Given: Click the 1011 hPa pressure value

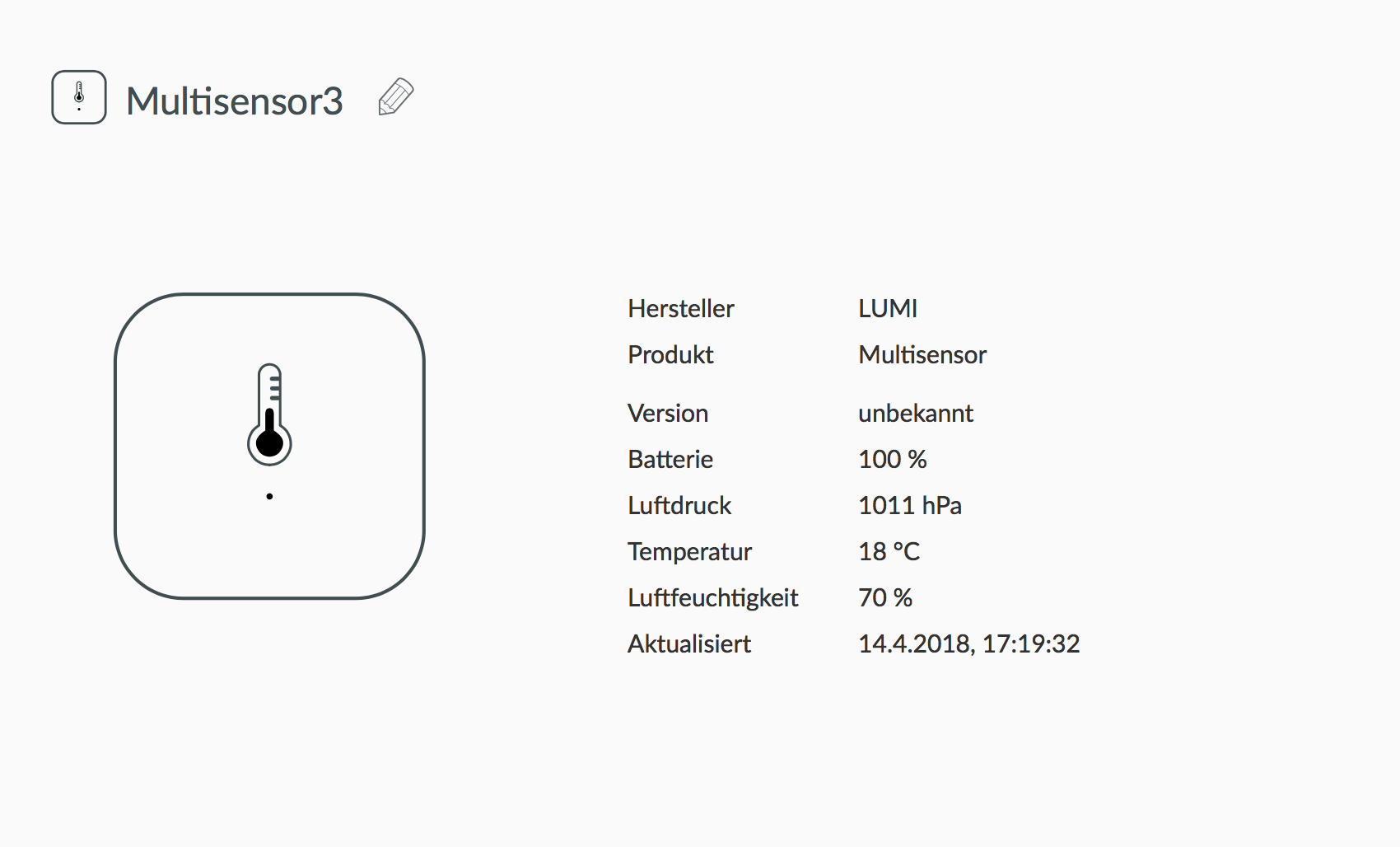Looking at the screenshot, I should [x=910, y=505].
